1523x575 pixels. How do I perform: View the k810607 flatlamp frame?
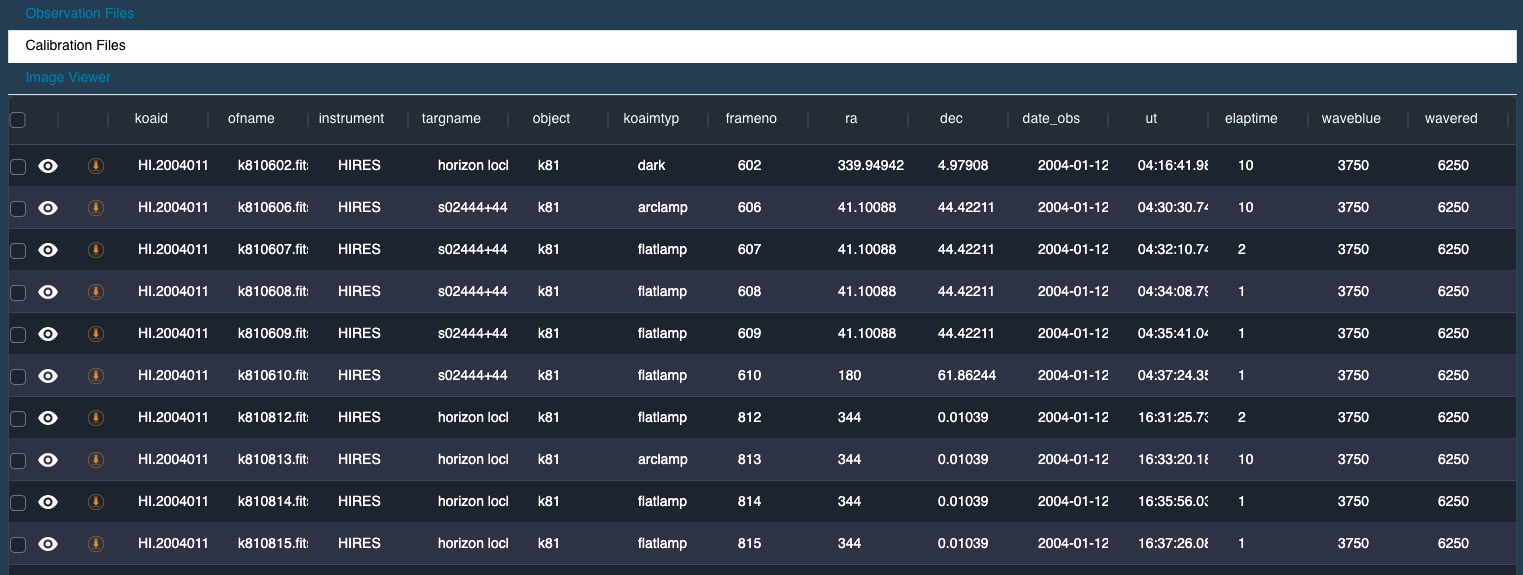pyautogui.click(x=48, y=250)
